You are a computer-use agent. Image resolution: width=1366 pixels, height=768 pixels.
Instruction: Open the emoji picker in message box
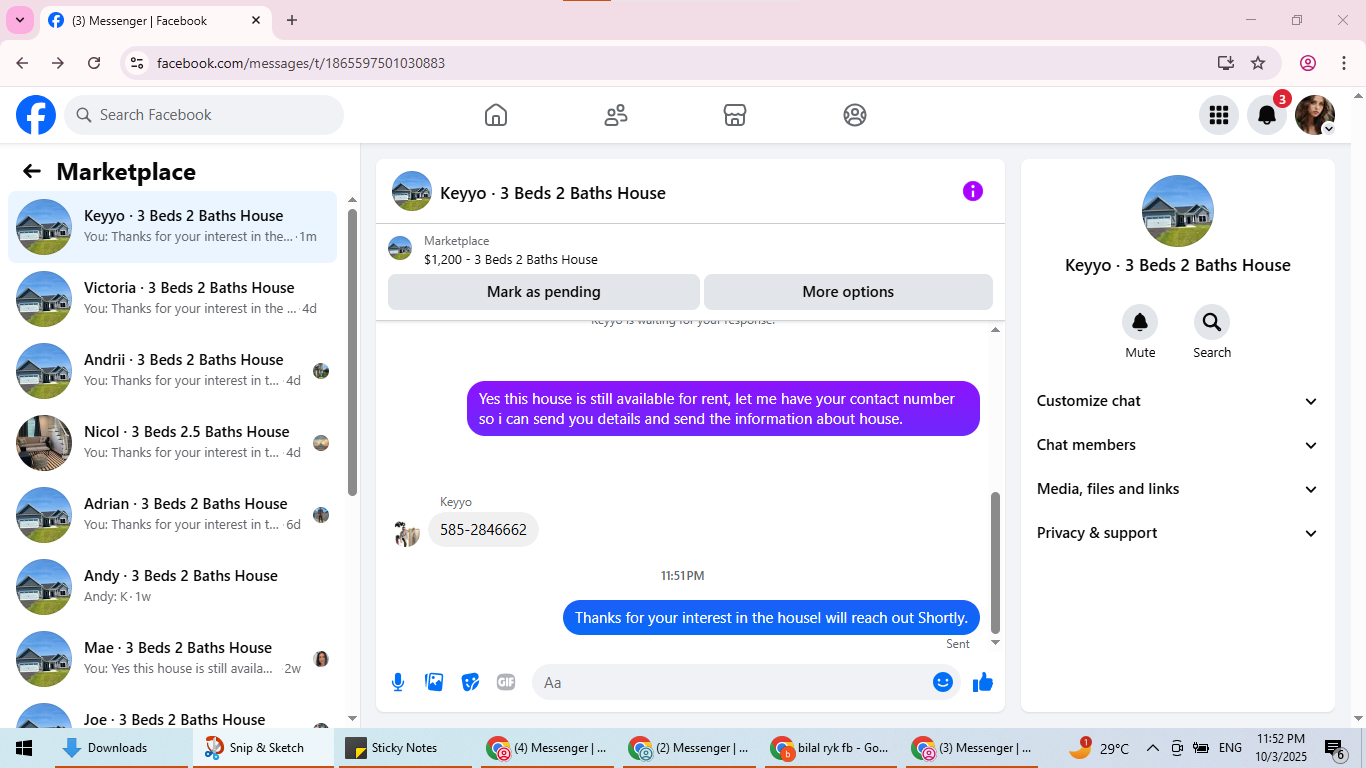[943, 682]
